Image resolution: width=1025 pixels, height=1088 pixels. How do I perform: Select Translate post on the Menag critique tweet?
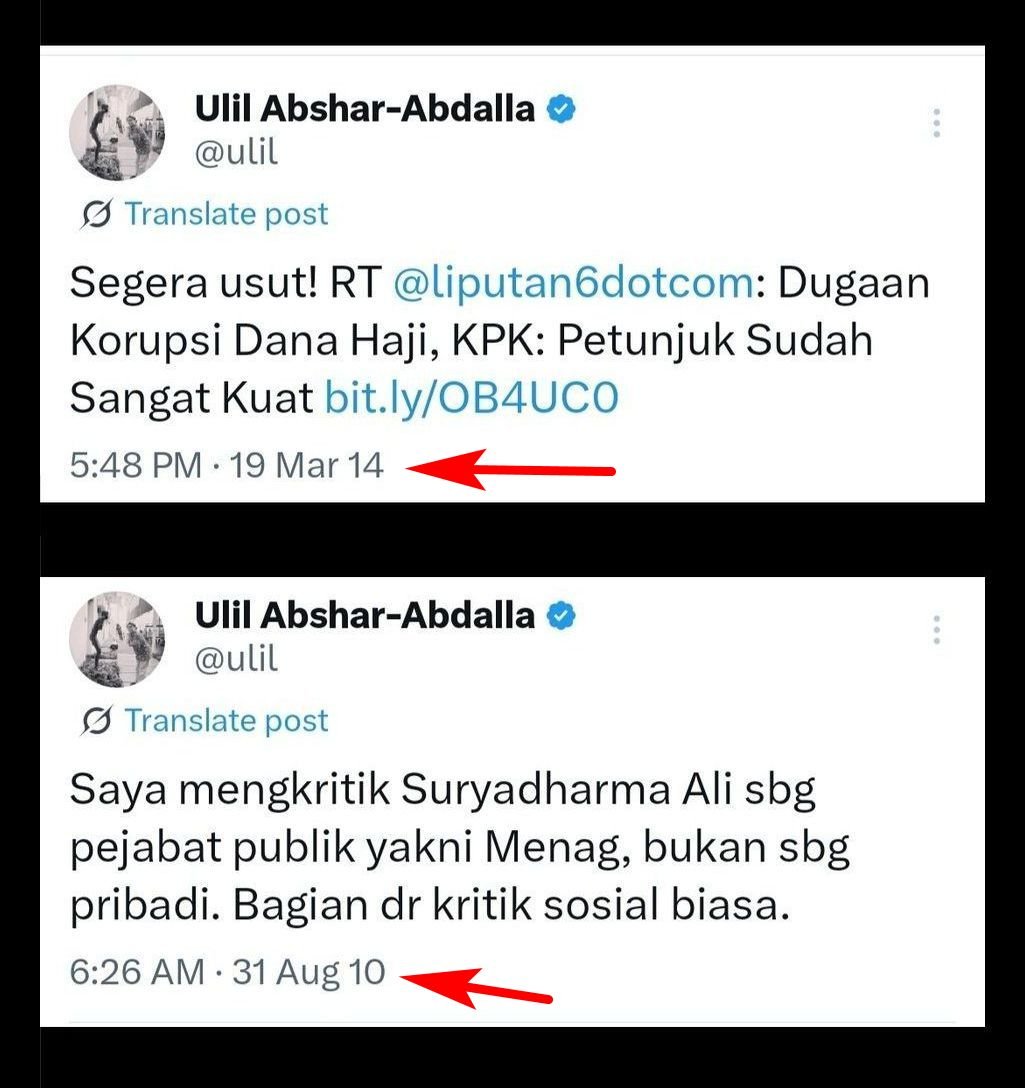[226, 721]
